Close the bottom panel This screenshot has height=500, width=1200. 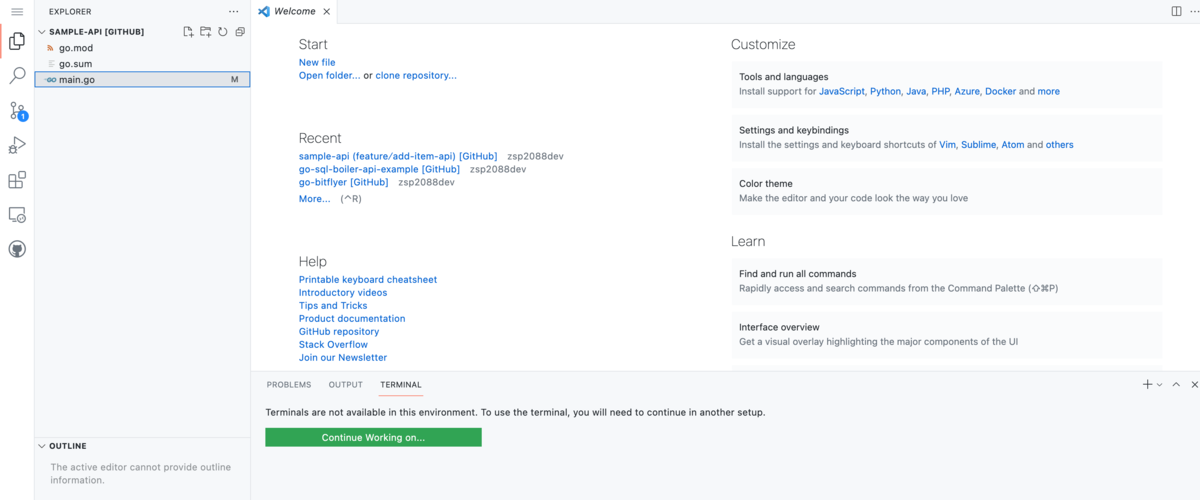tap(1194, 384)
